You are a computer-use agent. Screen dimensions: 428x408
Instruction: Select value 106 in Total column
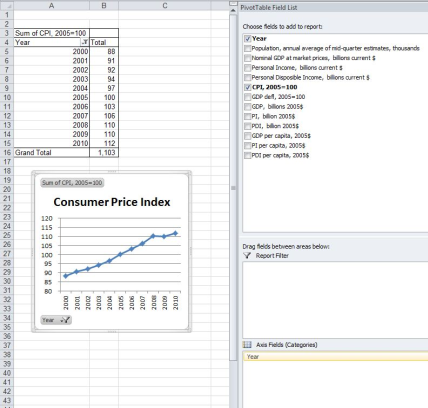click(104, 116)
